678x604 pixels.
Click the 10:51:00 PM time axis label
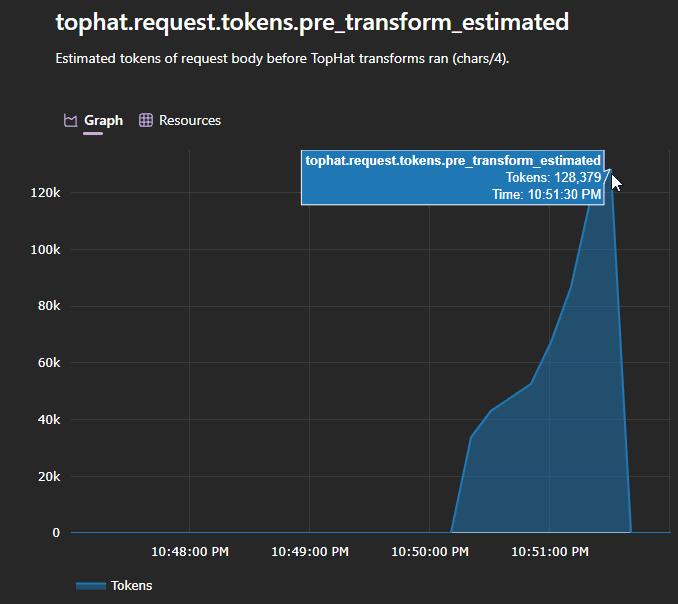click(549, 551)
